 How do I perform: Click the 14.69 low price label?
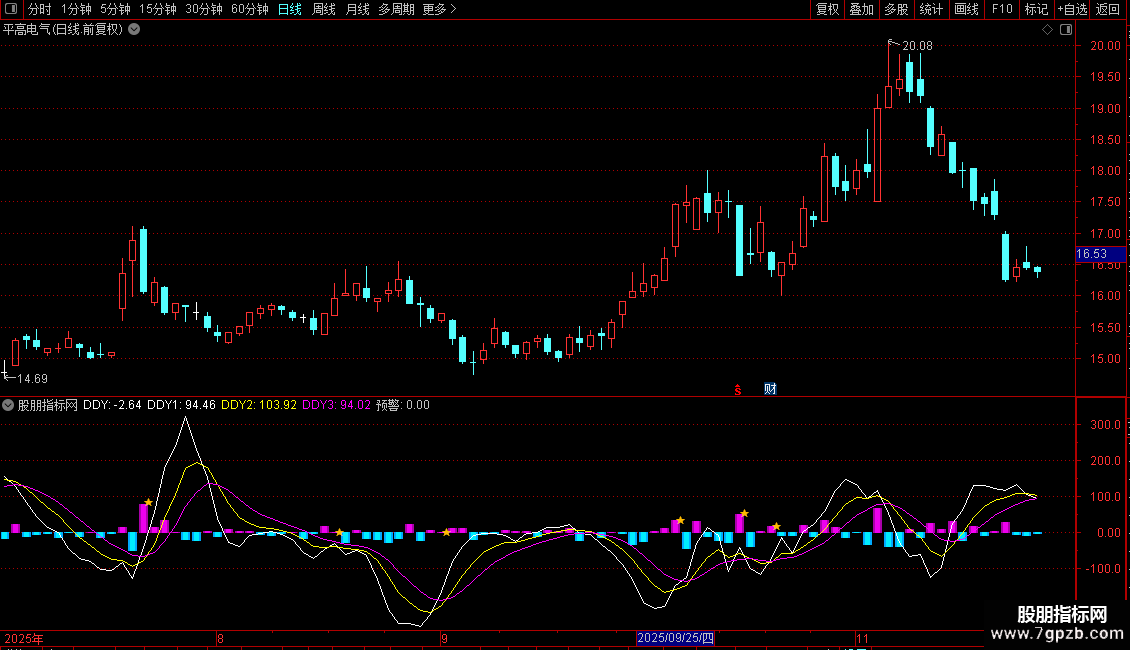tap(32, 379)
